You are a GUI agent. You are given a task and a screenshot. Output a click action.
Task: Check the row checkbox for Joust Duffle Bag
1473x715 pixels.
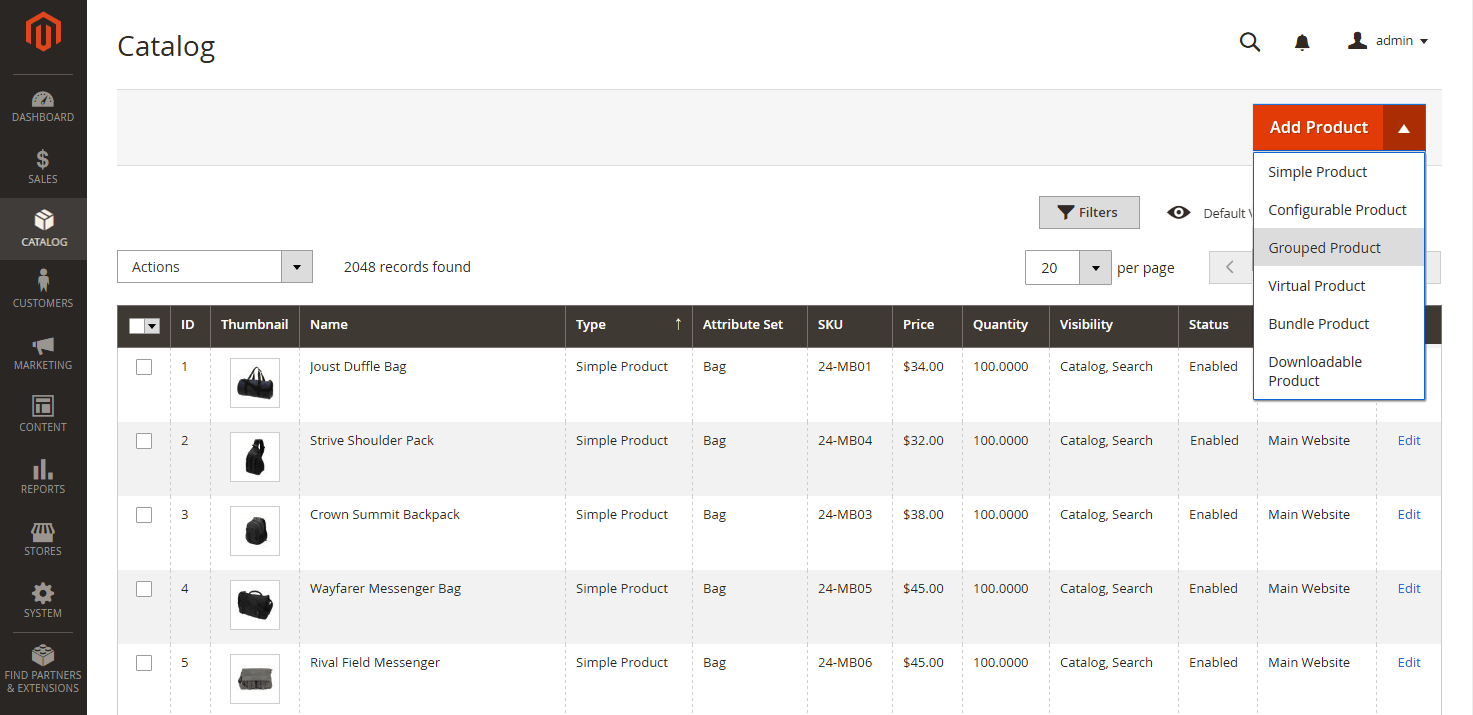[x=144, y=367]
